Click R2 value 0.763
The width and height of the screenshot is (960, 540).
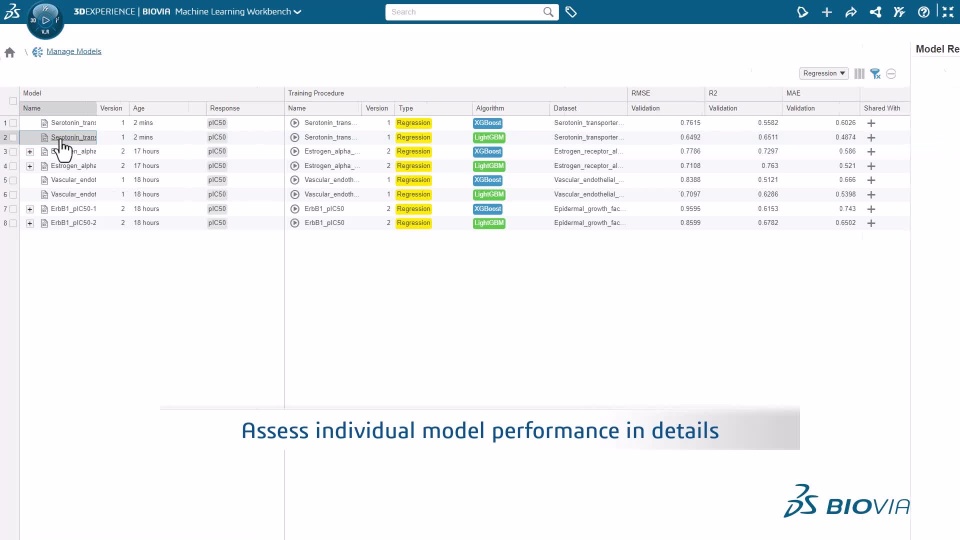tap(770, 166)
